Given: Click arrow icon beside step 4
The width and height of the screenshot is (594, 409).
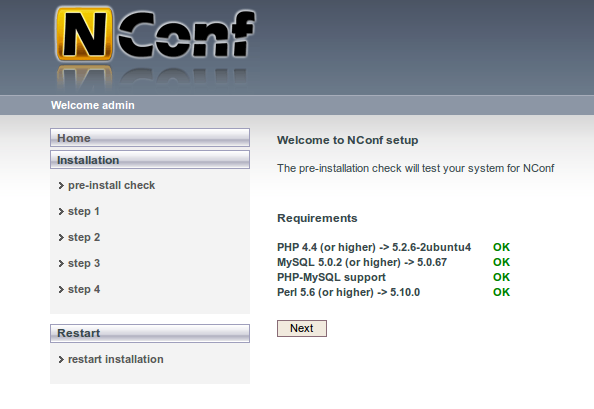Looking at the screenshot, I should click(x=61, y=290).
